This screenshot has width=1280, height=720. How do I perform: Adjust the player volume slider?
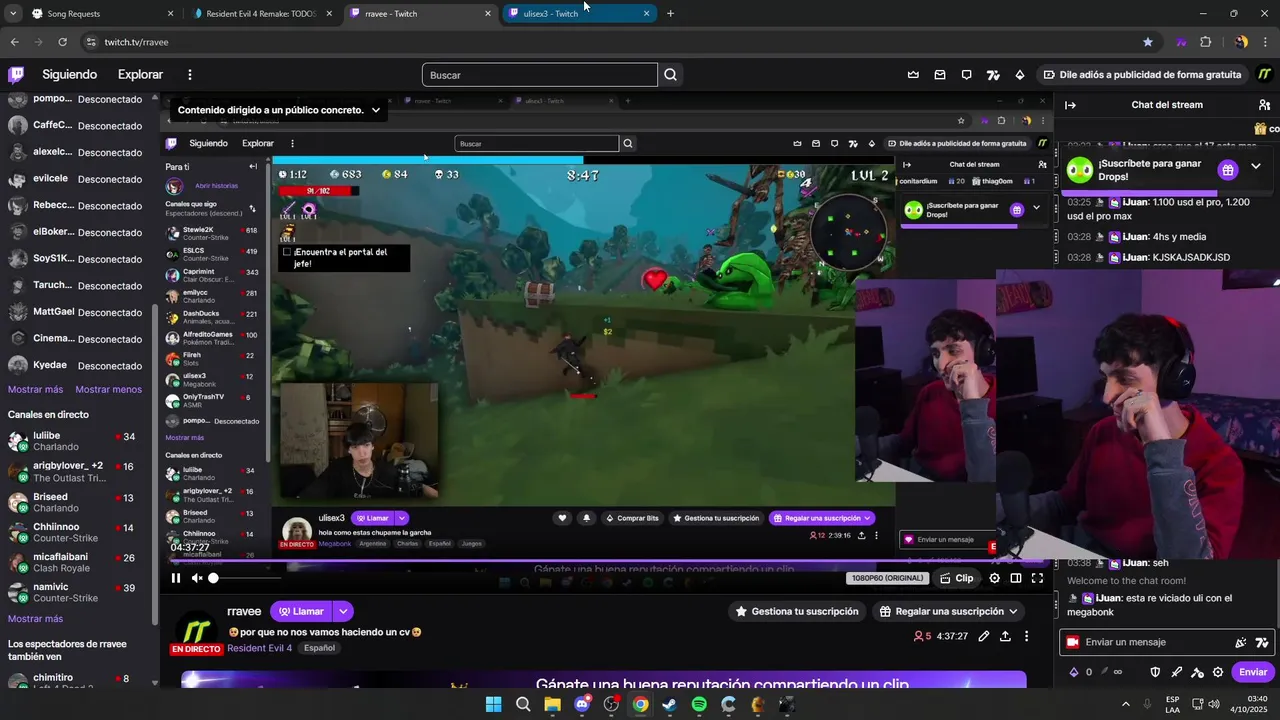[x=245, y=578]
